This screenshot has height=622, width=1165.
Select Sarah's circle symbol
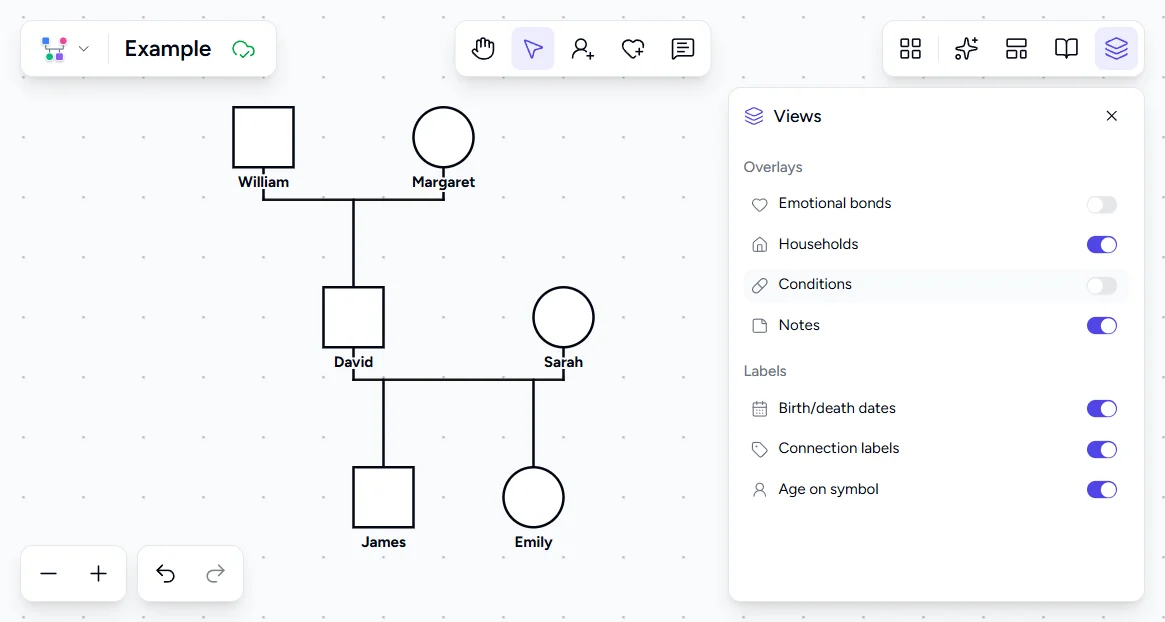click(563, 317)
